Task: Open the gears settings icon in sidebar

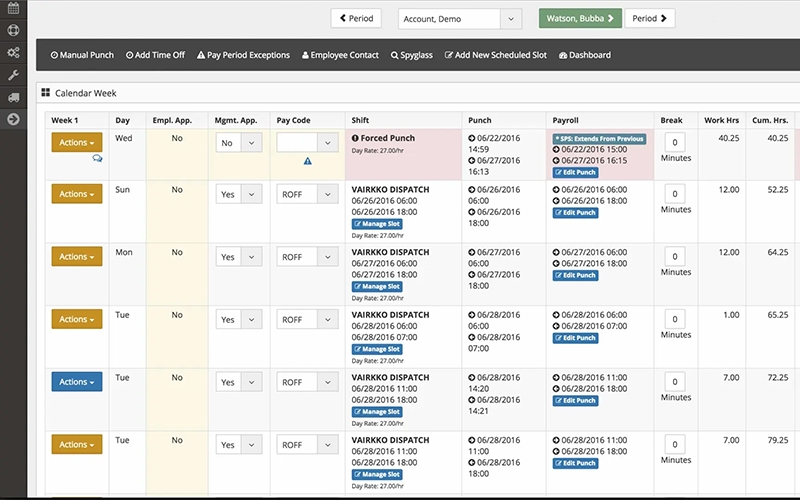Action: click(x=13, y=53)
